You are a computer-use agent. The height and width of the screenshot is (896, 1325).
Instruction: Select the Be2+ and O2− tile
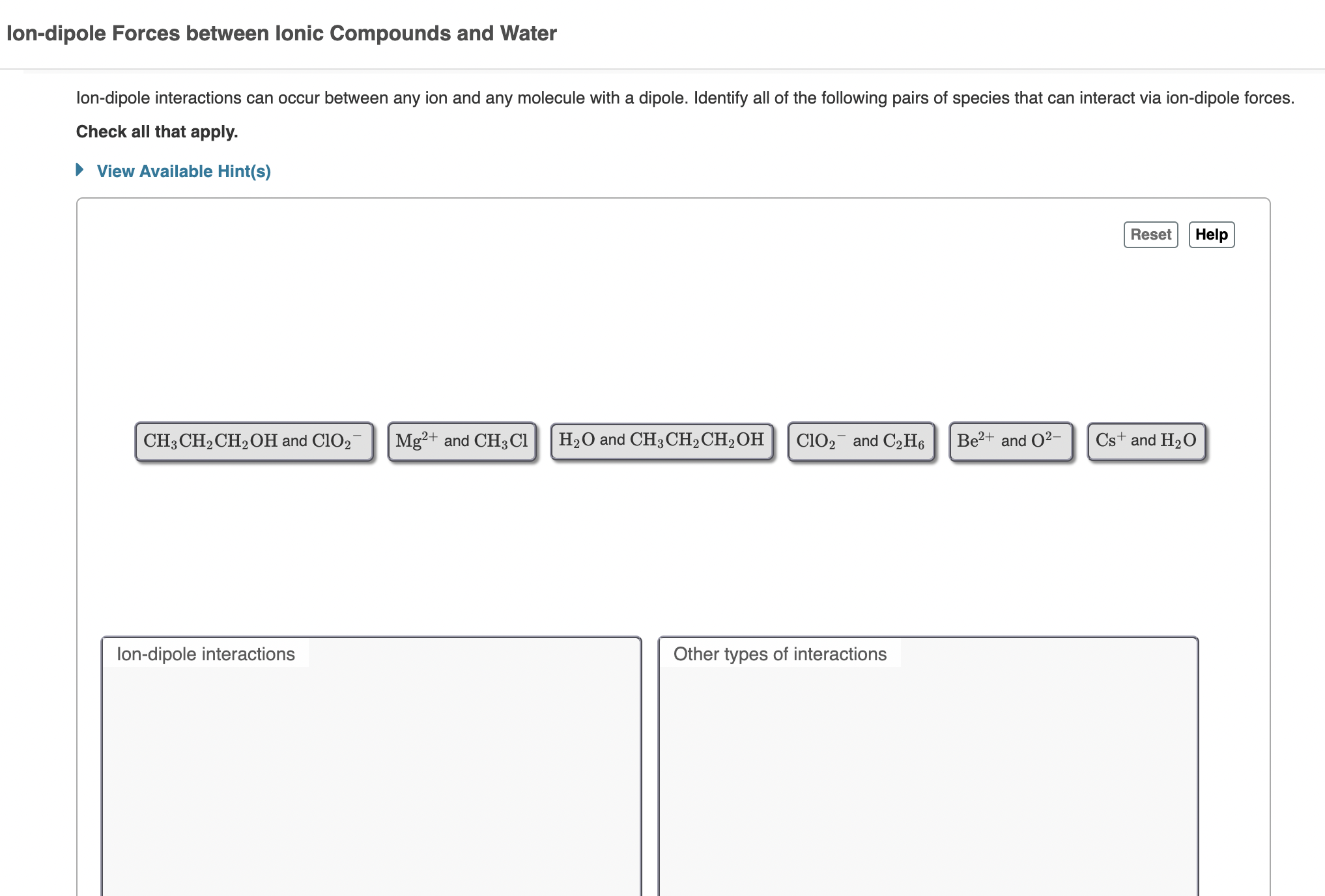(1010, 441)
